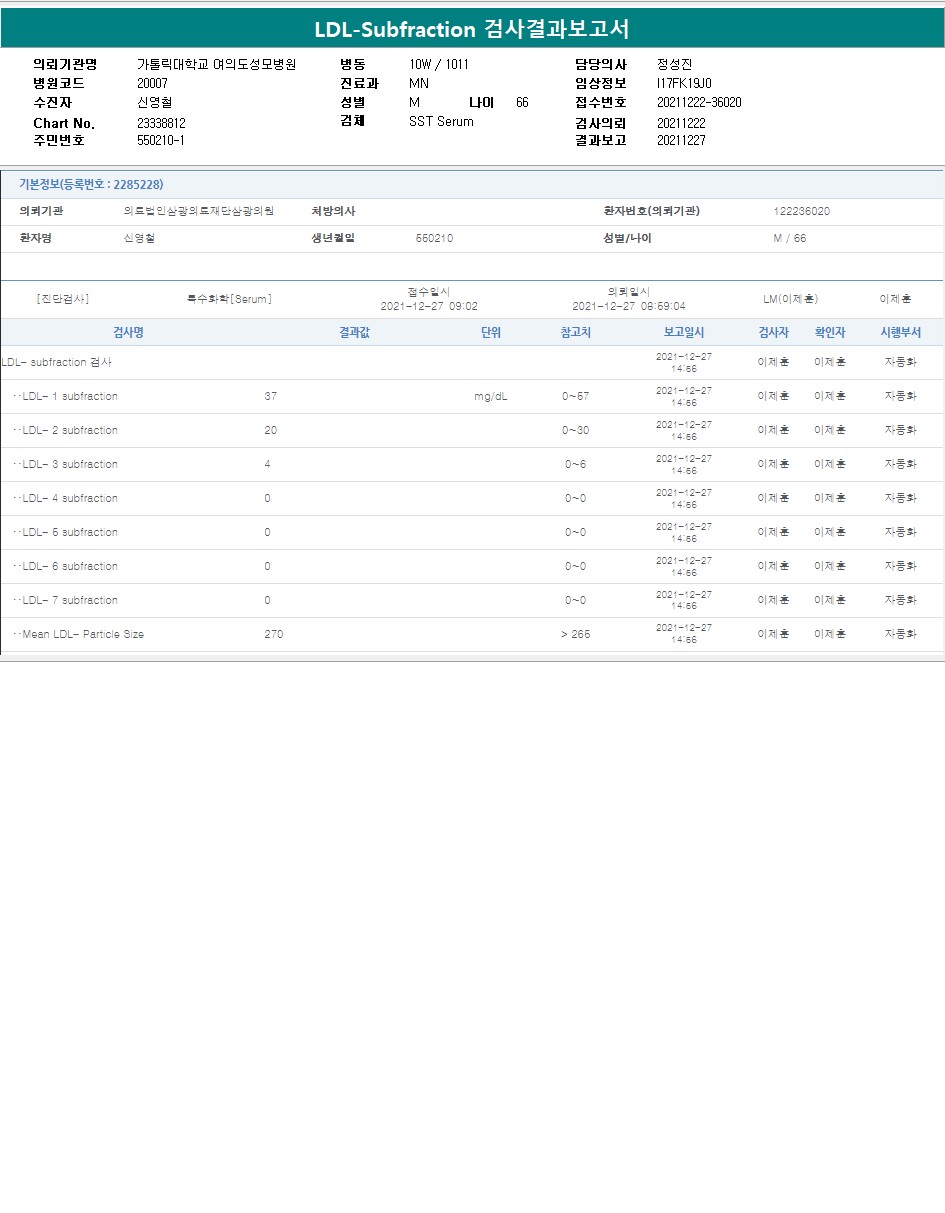The height and width of the screenshot is (1213, 945).
Task: Select the ward value 10W / 1011
Action: pyautogui.click(x=438, y=64)
